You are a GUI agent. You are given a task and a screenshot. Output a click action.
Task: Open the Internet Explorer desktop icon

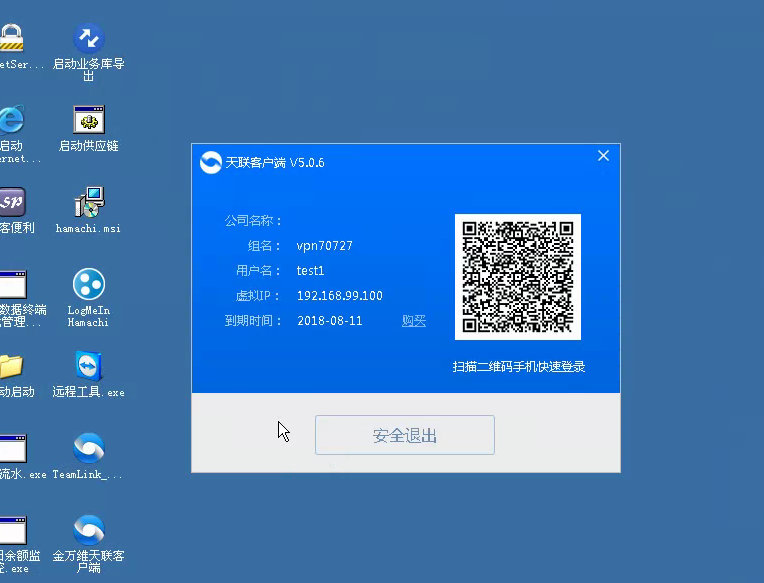click(x=13, y=119)
